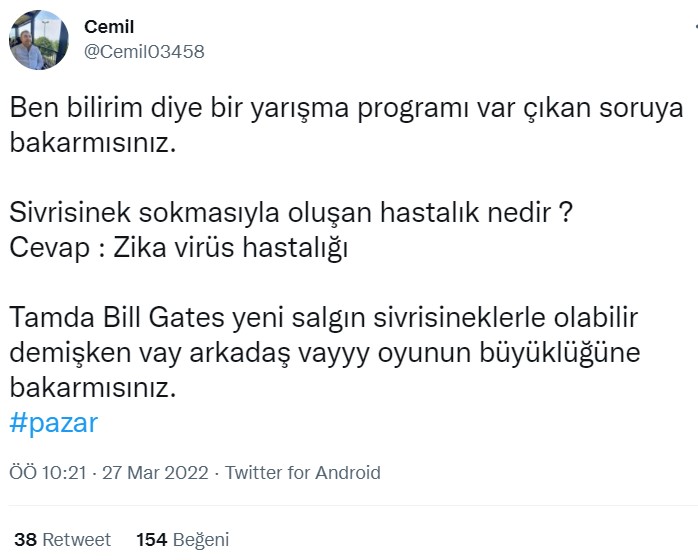Click the line starting "Tamda Bill Gates"
Image resolution: width=698 pixels, height=560 pixels.
[324, 318]
